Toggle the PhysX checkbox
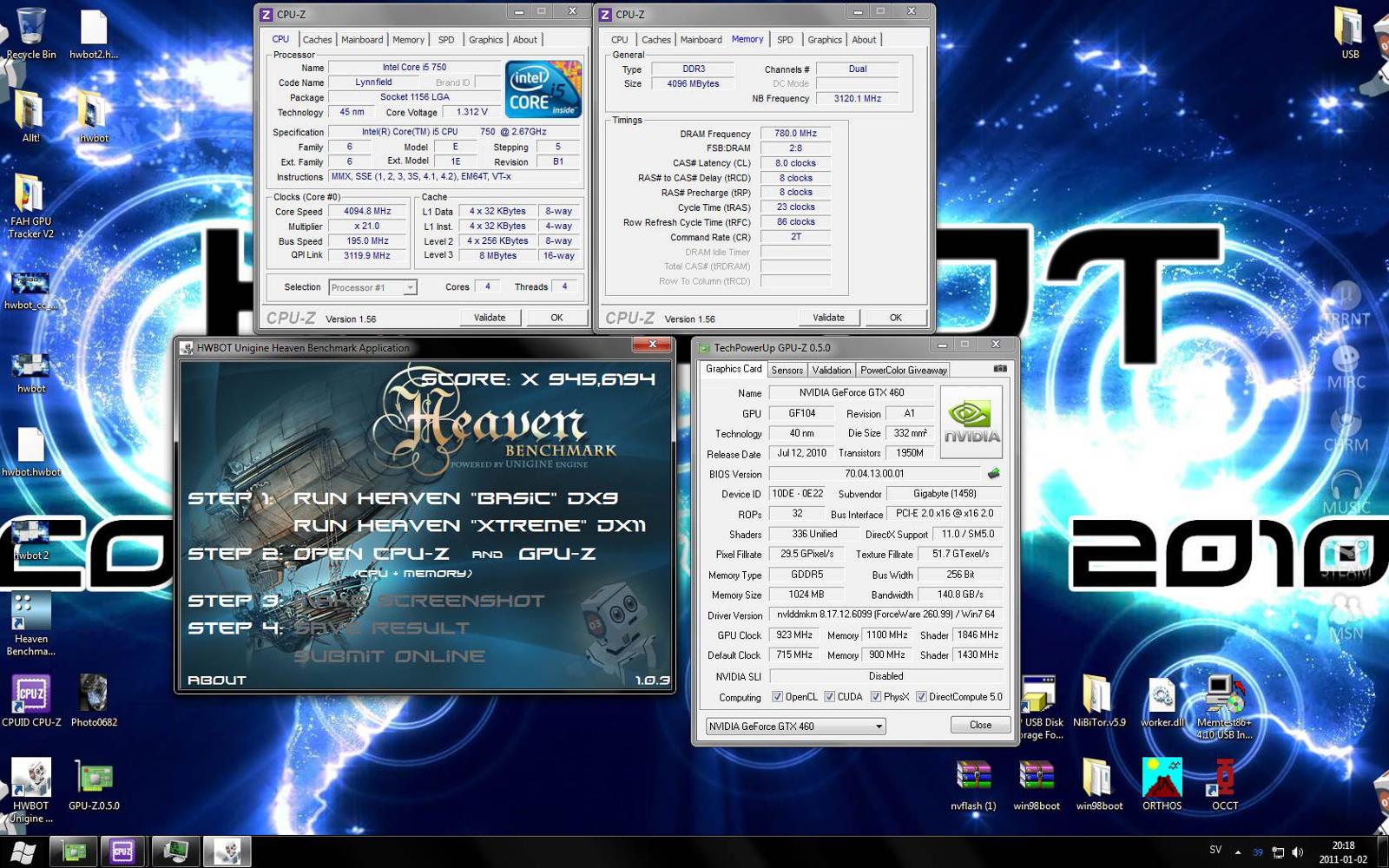Image resolution: width=1389 pixels, height=868 pixels. click(x=876, y=697)
